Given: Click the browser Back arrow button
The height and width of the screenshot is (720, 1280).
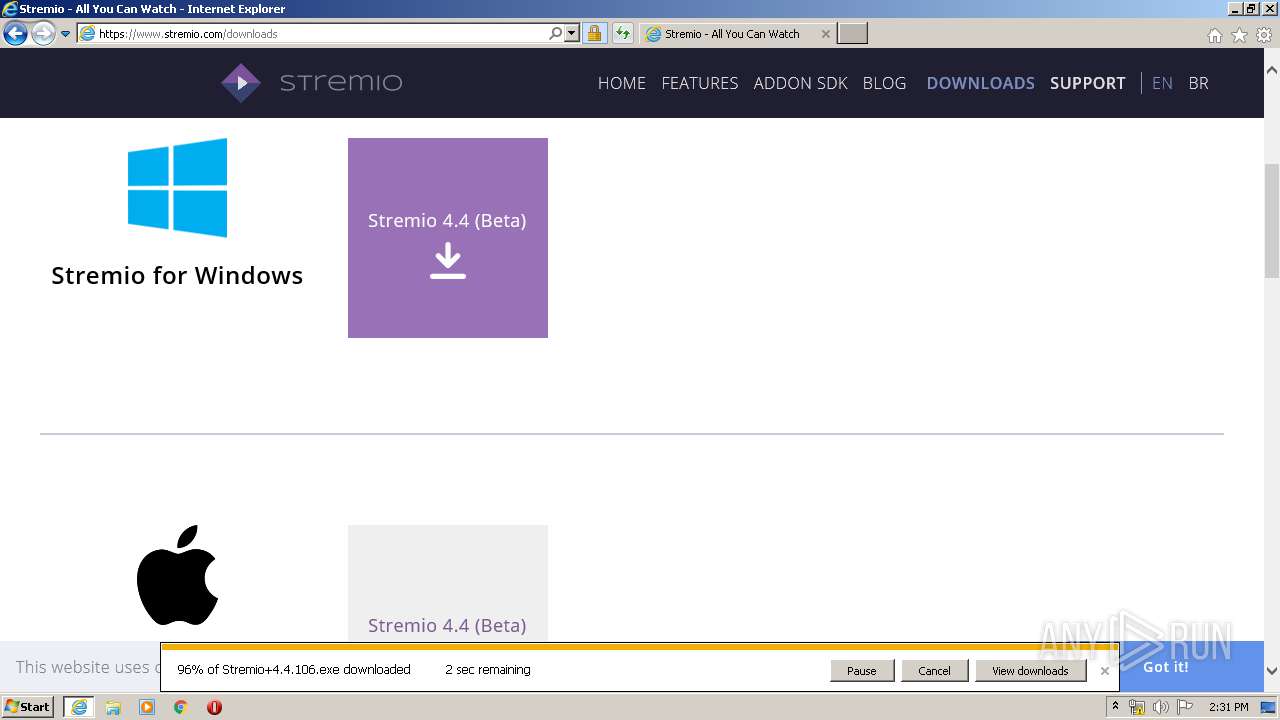Looking at the screenshot, I should (15, 34).
